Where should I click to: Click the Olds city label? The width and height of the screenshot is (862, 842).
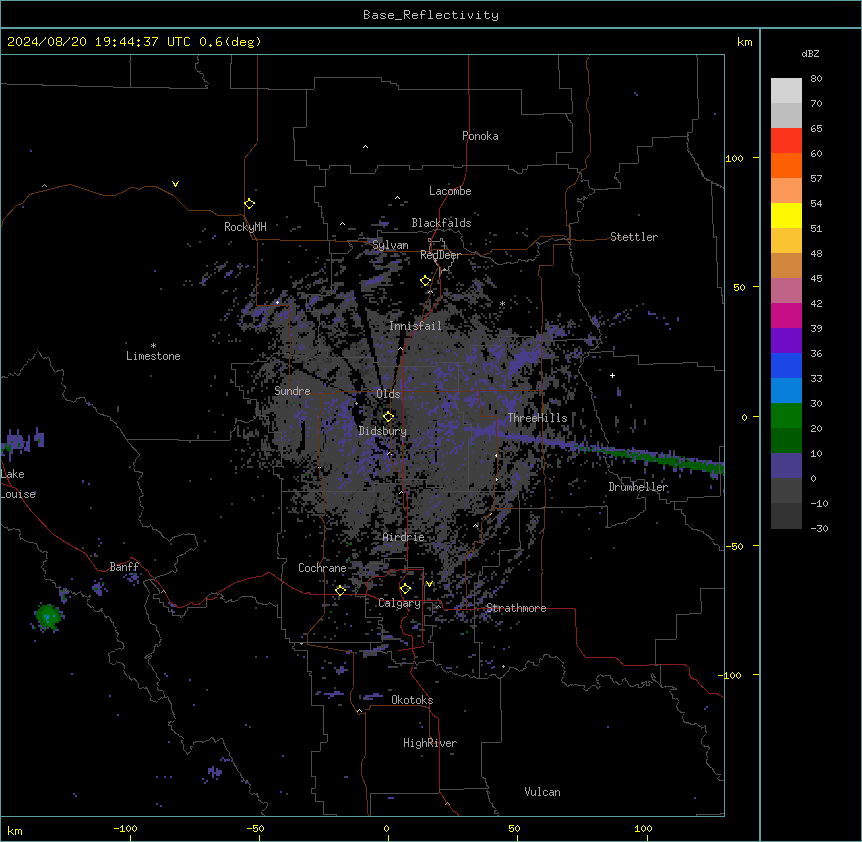point(388,394)
